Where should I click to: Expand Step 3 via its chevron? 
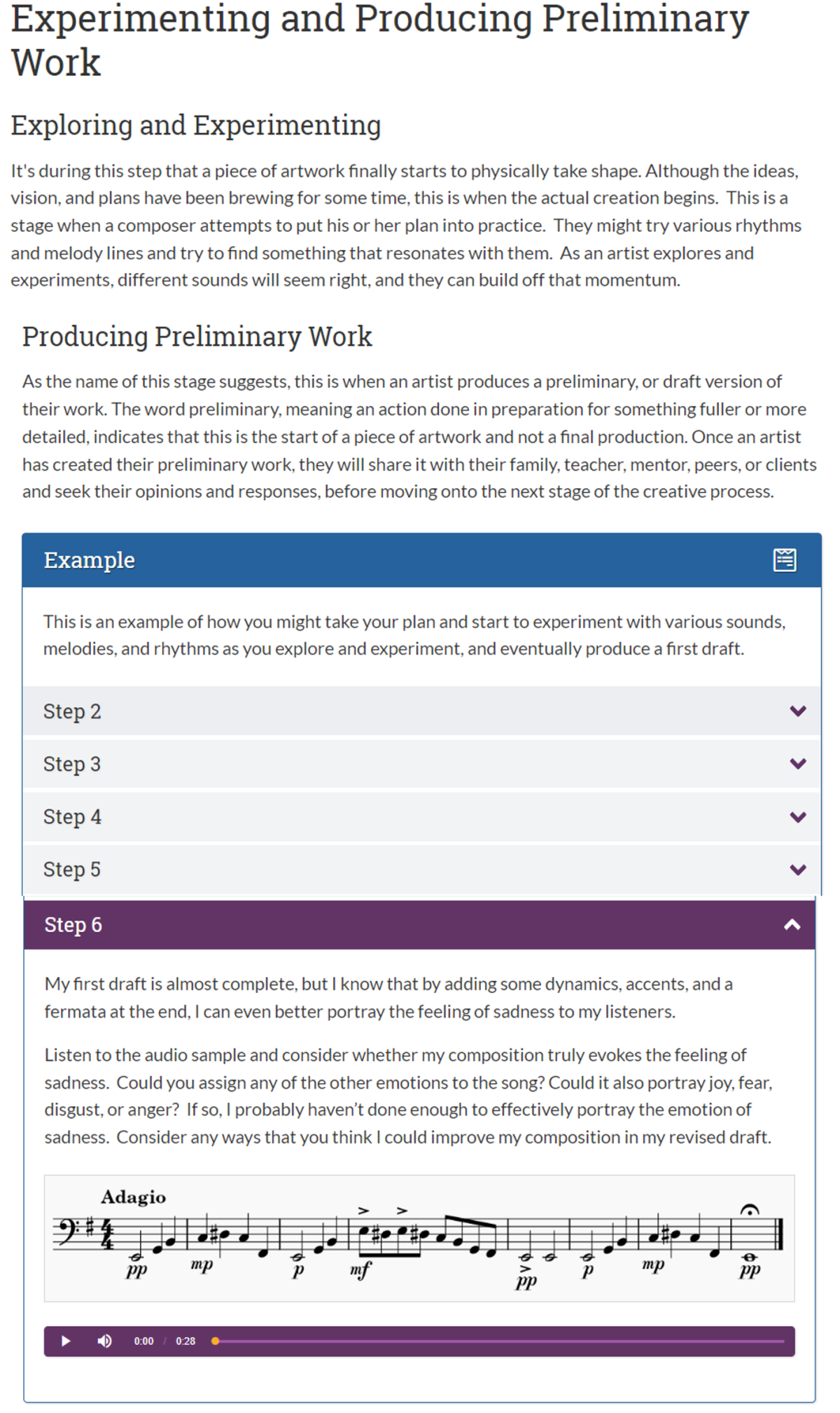pyautogui.click(x=797, y=764)
